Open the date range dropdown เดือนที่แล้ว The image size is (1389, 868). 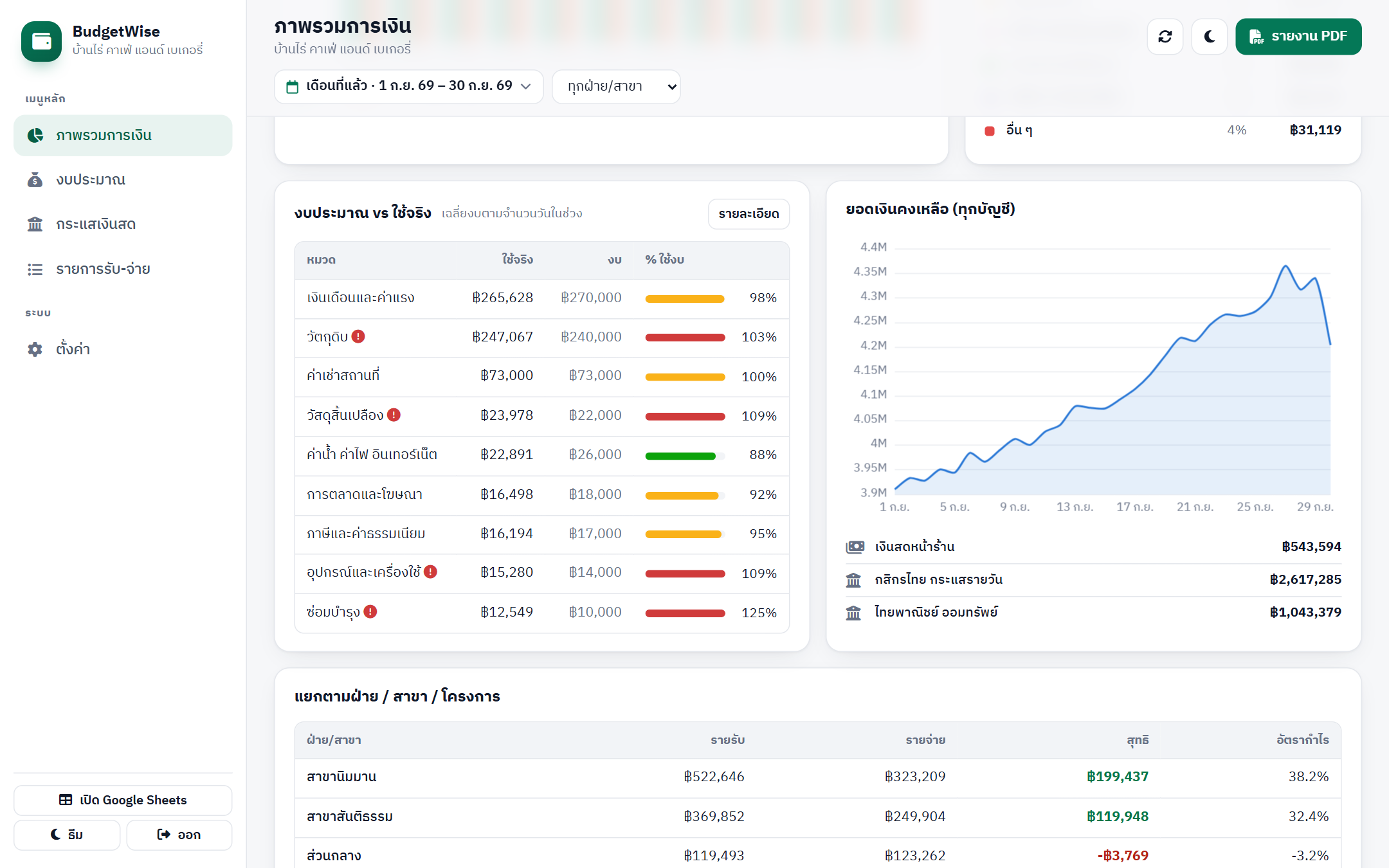408,86
